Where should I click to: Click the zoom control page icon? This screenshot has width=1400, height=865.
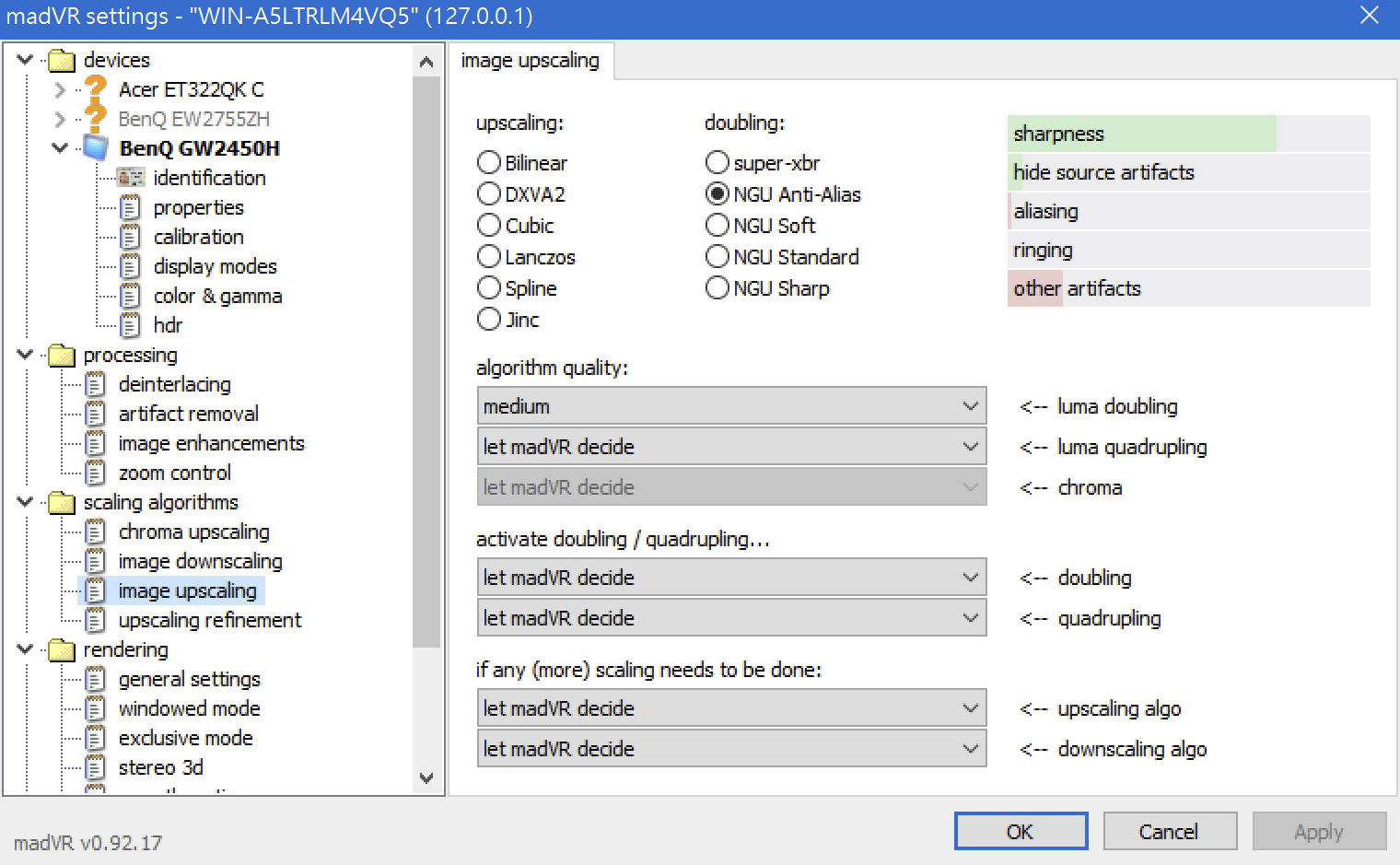click(x=95, y=473)
